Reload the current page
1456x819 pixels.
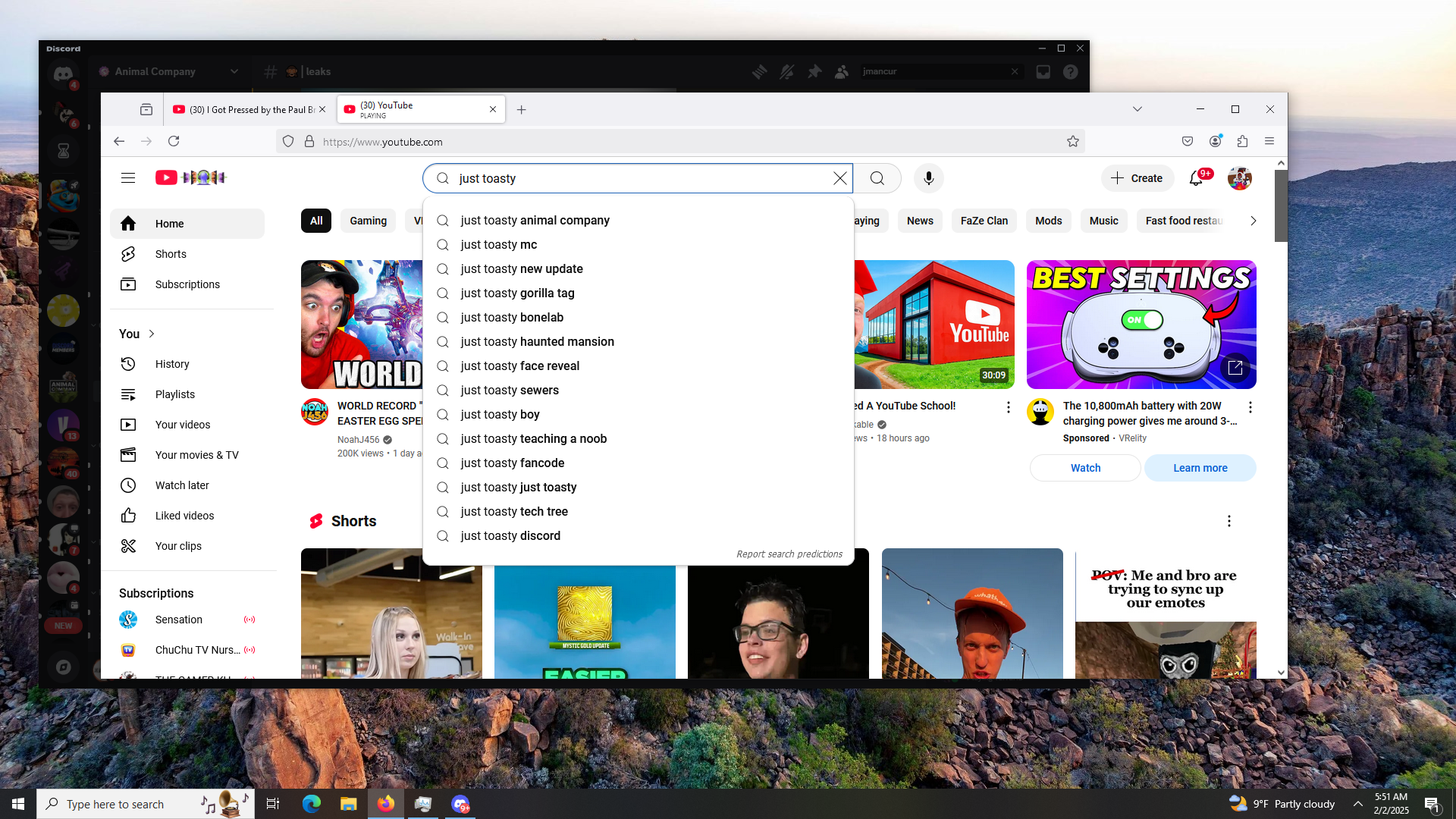pos(174,142)
